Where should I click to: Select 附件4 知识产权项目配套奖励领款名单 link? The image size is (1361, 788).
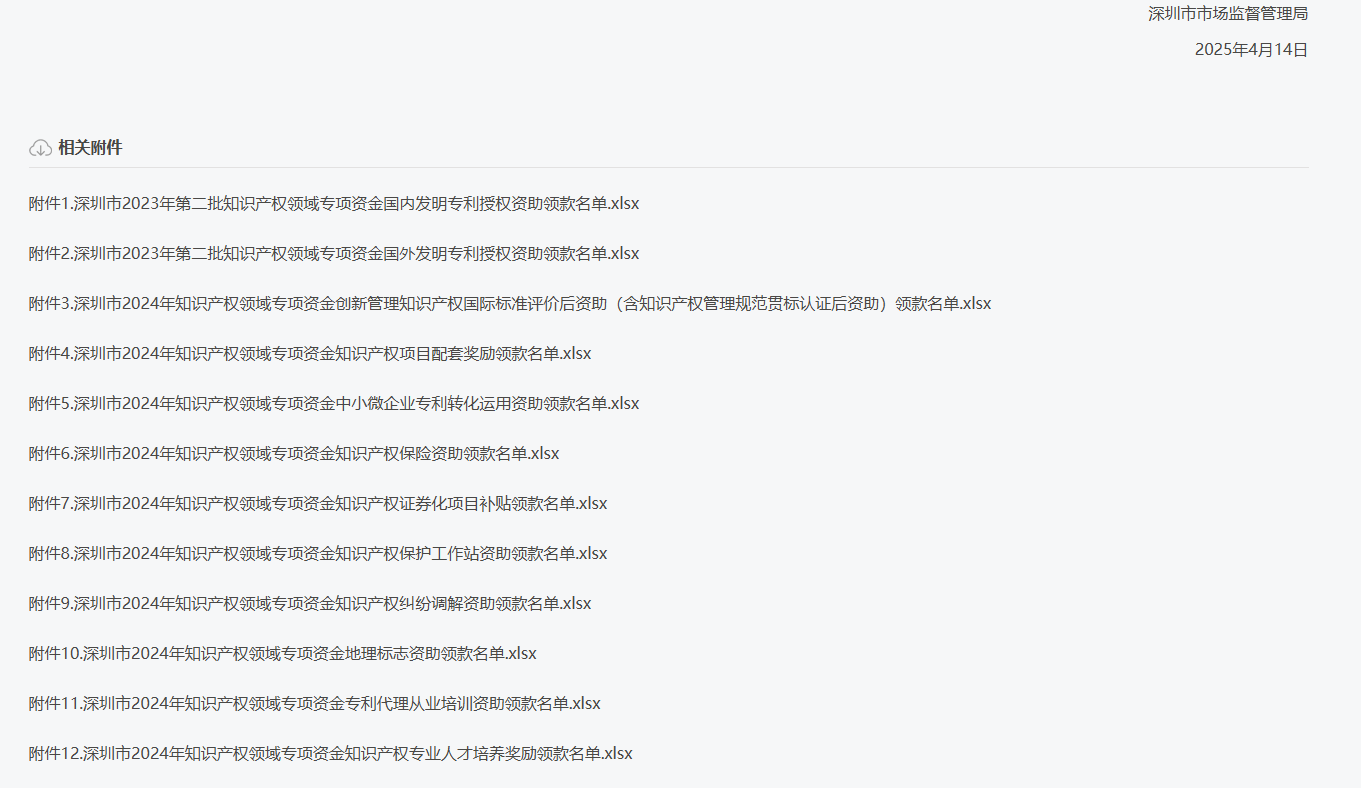pos(310,354)
